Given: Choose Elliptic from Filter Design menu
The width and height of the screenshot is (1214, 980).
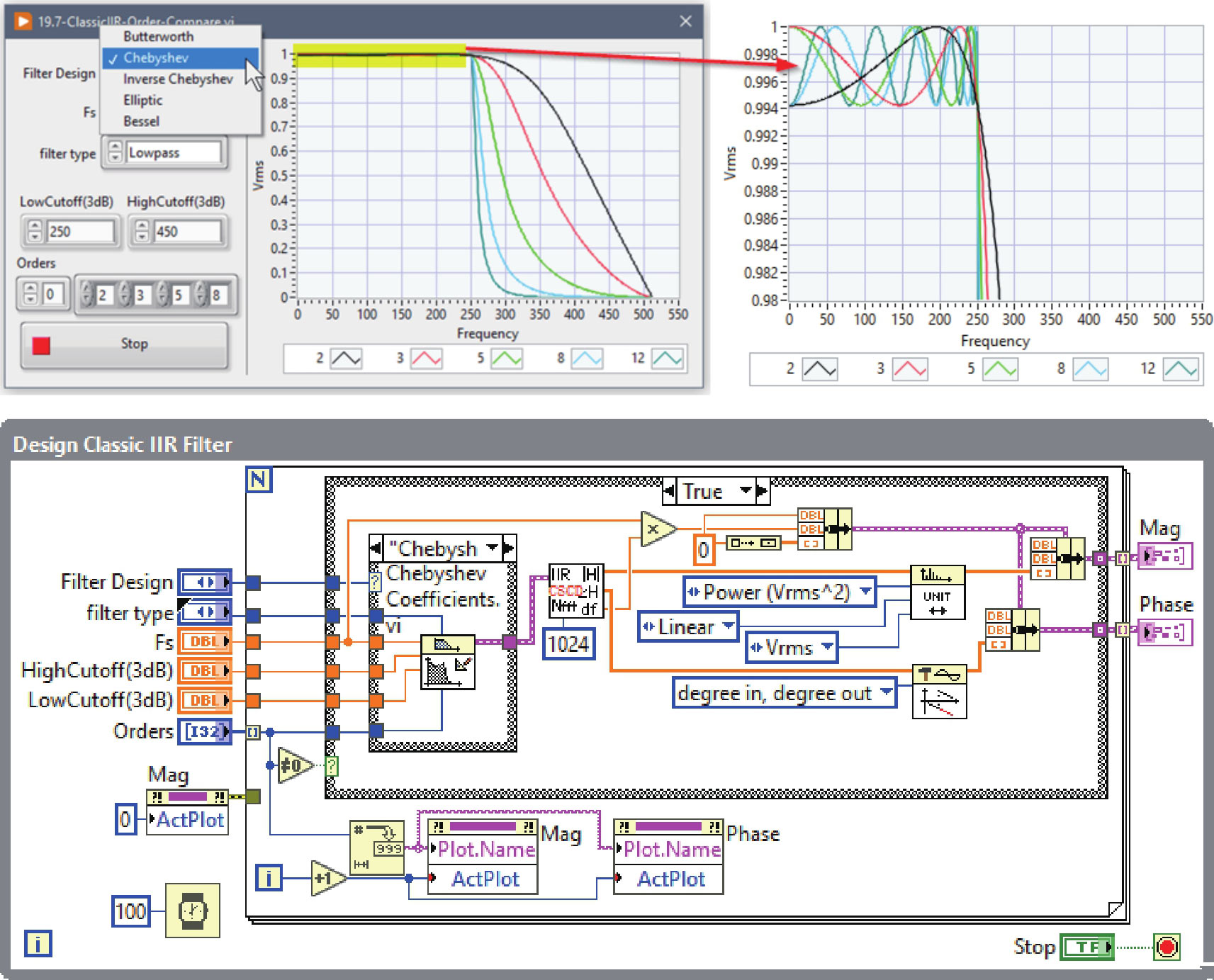Looking at the screenshot, I should [143, 100].
